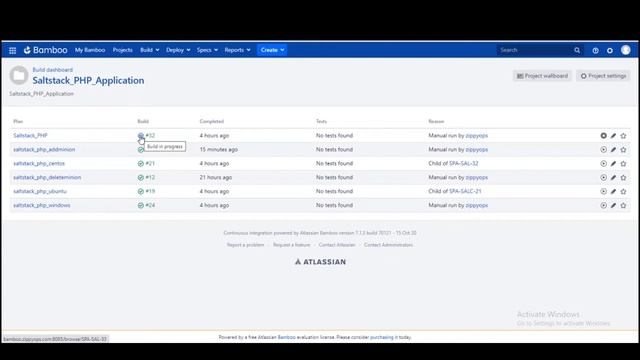
Task: Go to Build dashboard breadcrumb
Action: [x=53, y=70]
